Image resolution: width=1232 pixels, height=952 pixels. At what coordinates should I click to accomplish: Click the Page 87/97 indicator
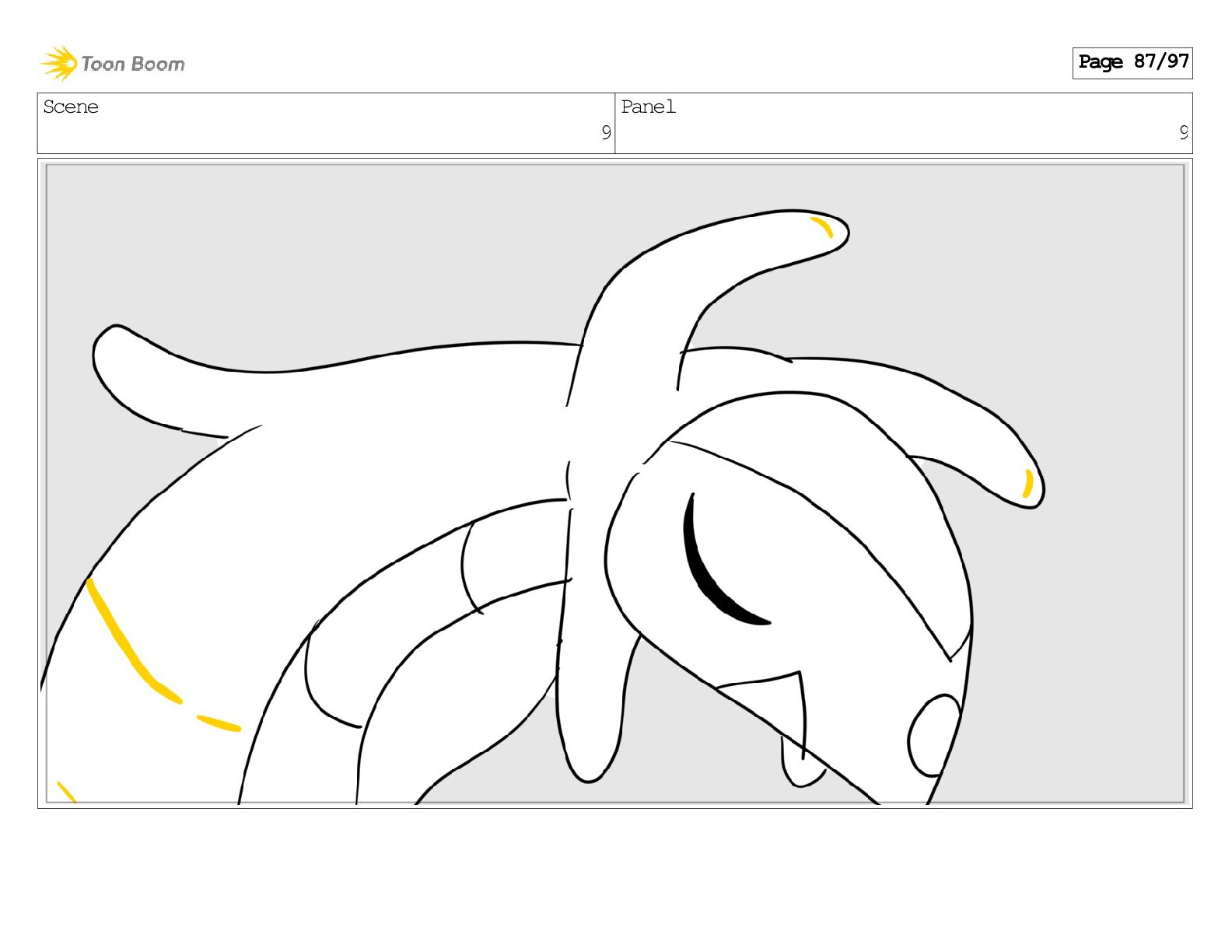click(x=1132, y=62)
